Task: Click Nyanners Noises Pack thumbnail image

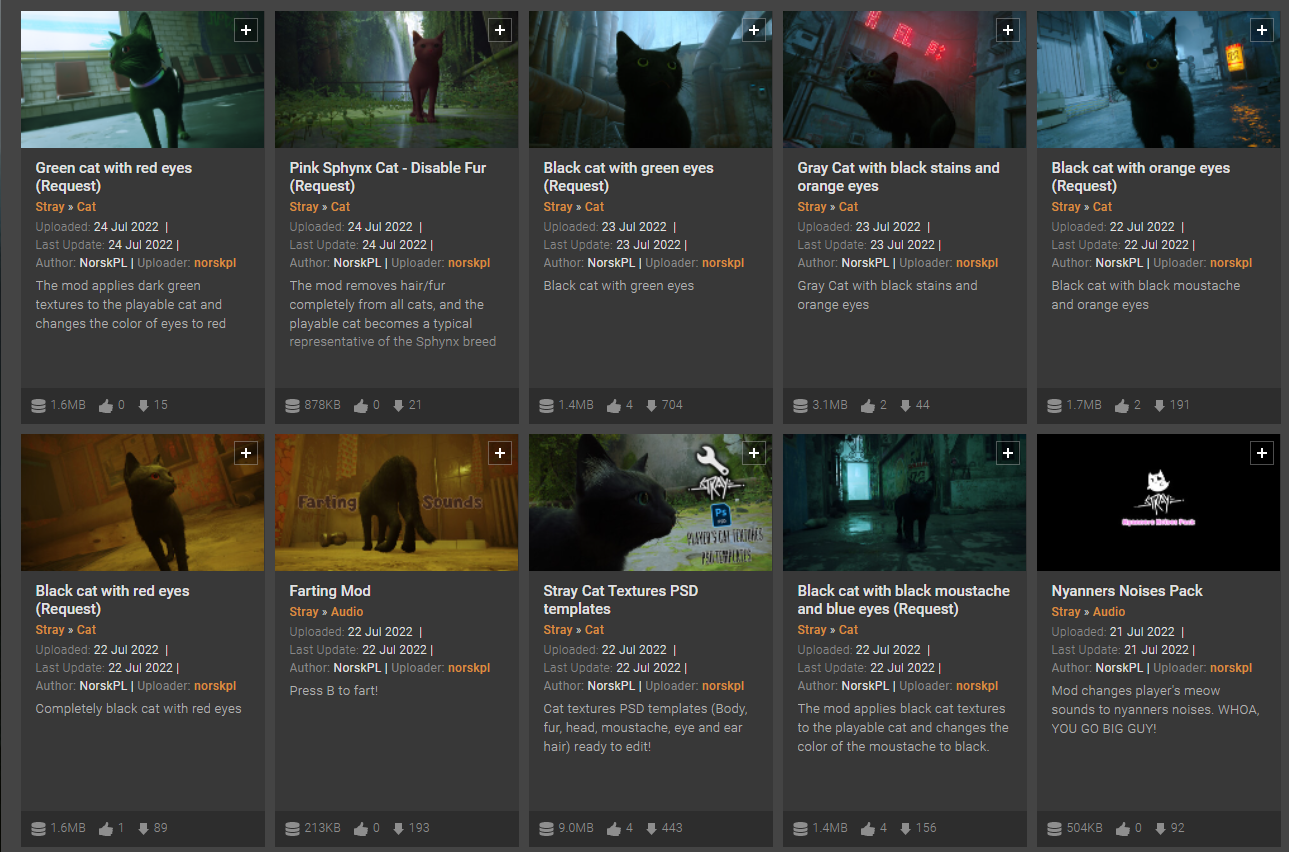Action: (x=1158, y=503)
